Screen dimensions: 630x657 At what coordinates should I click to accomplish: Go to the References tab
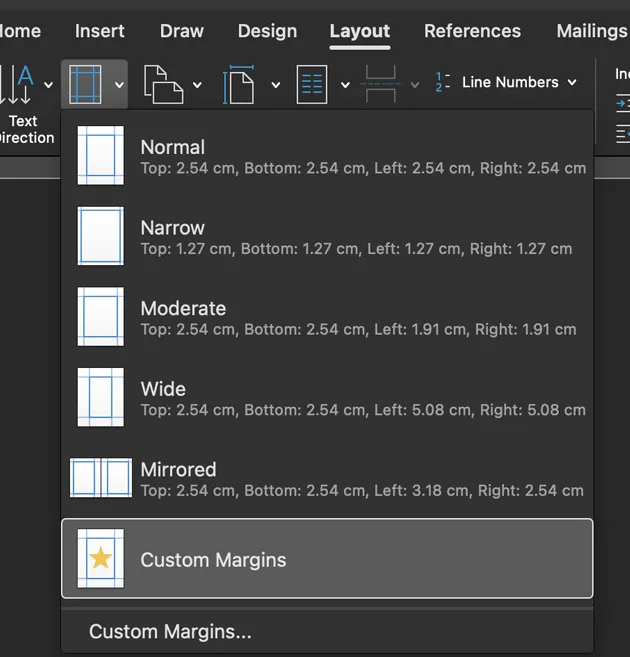(472, 31)
